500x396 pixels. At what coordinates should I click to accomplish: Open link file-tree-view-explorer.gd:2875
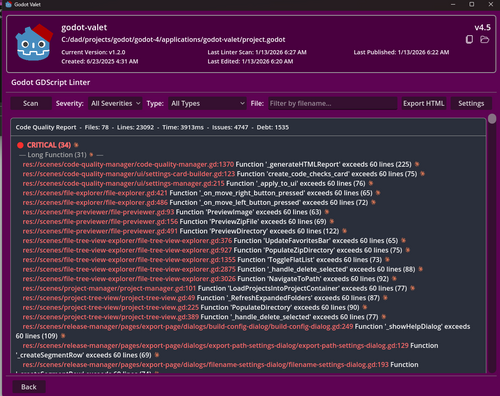[129, 269]
